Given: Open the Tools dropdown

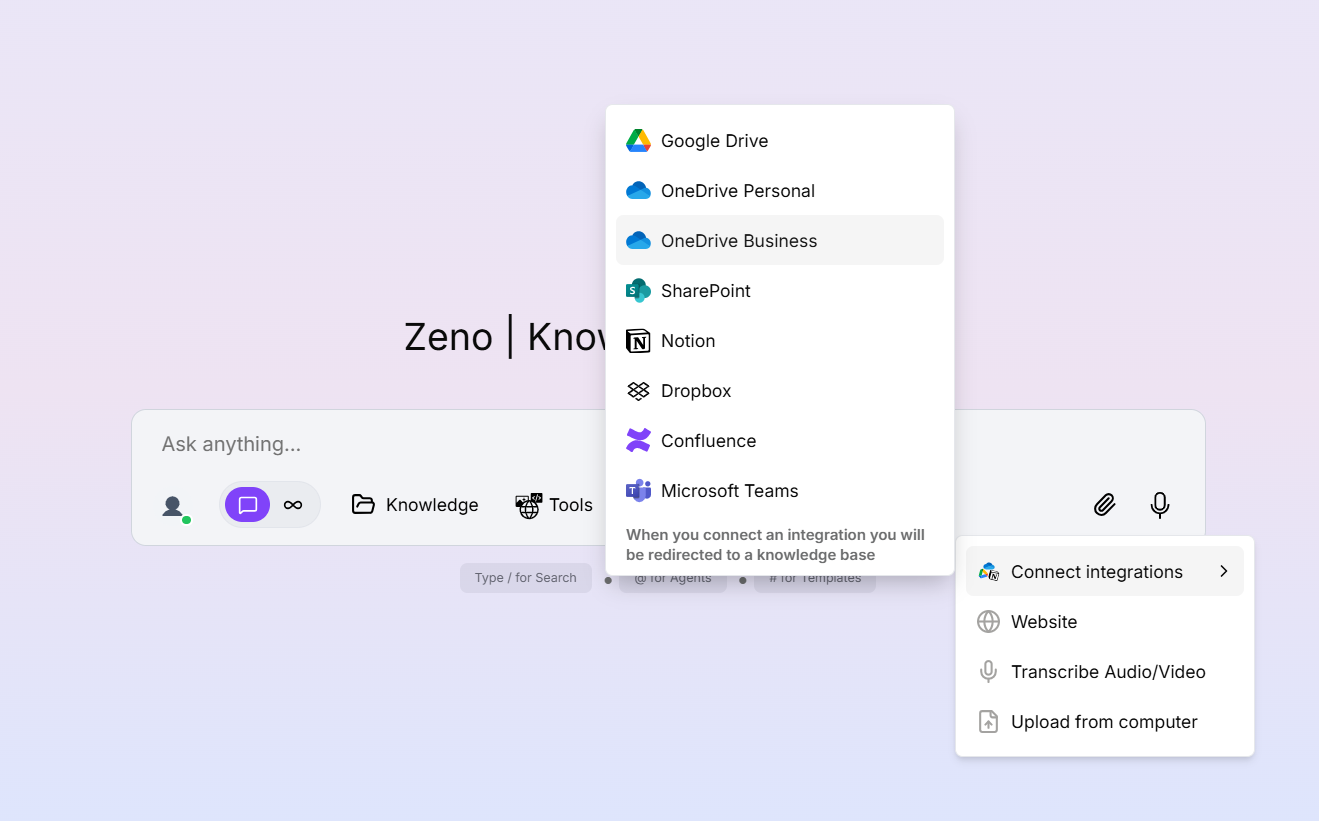Looking at the screenshot, I should point(555,504).
